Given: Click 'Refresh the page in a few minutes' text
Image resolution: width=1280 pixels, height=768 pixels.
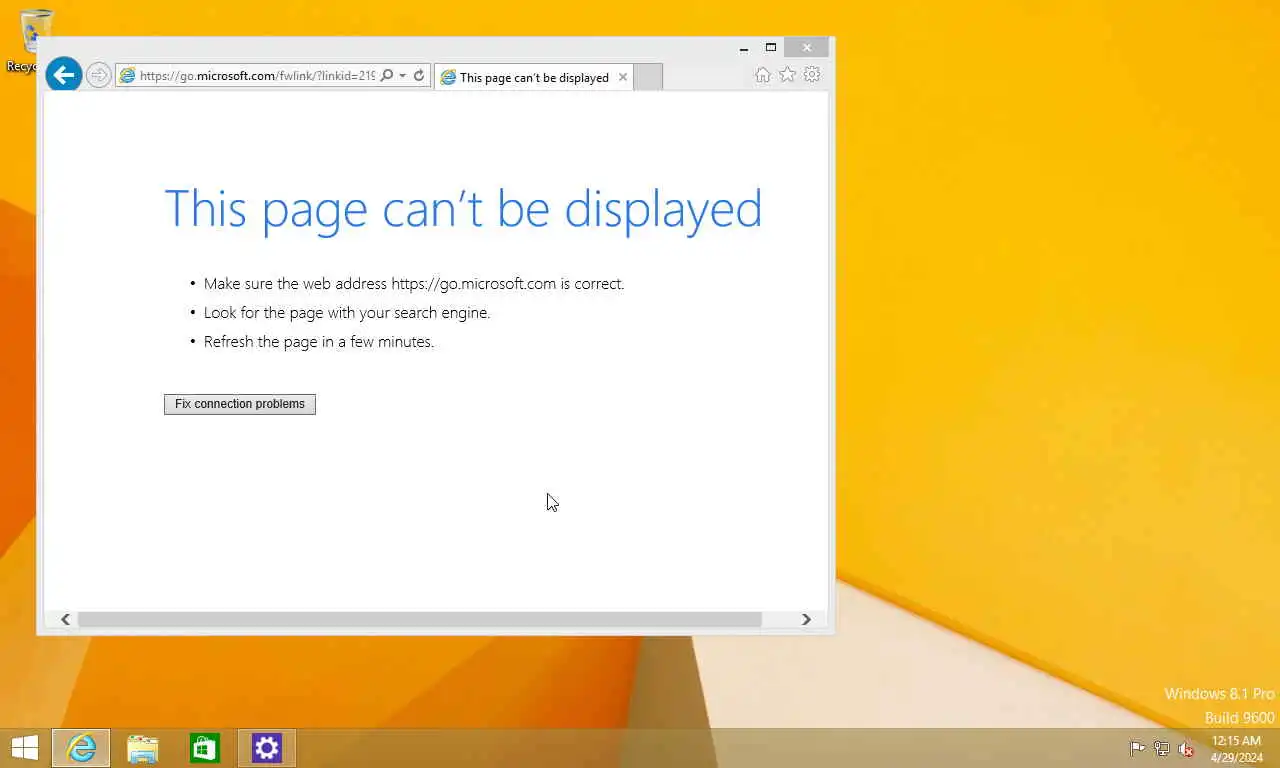Looking at the screenshot, I should click(x=319, y=342).
